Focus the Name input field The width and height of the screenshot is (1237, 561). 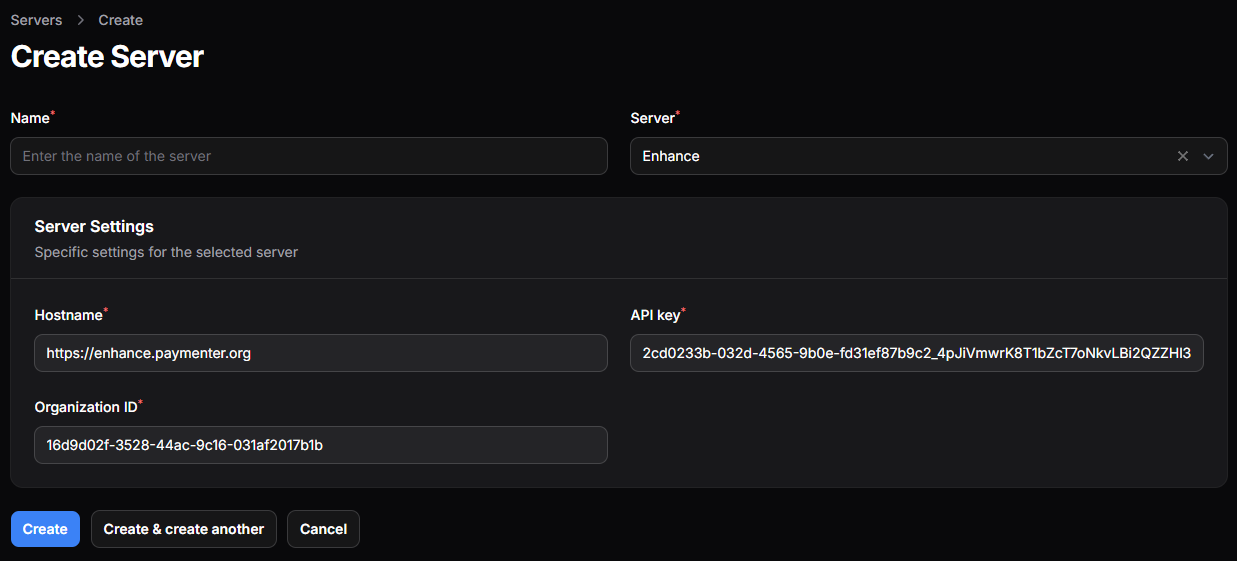coord(309,156)
